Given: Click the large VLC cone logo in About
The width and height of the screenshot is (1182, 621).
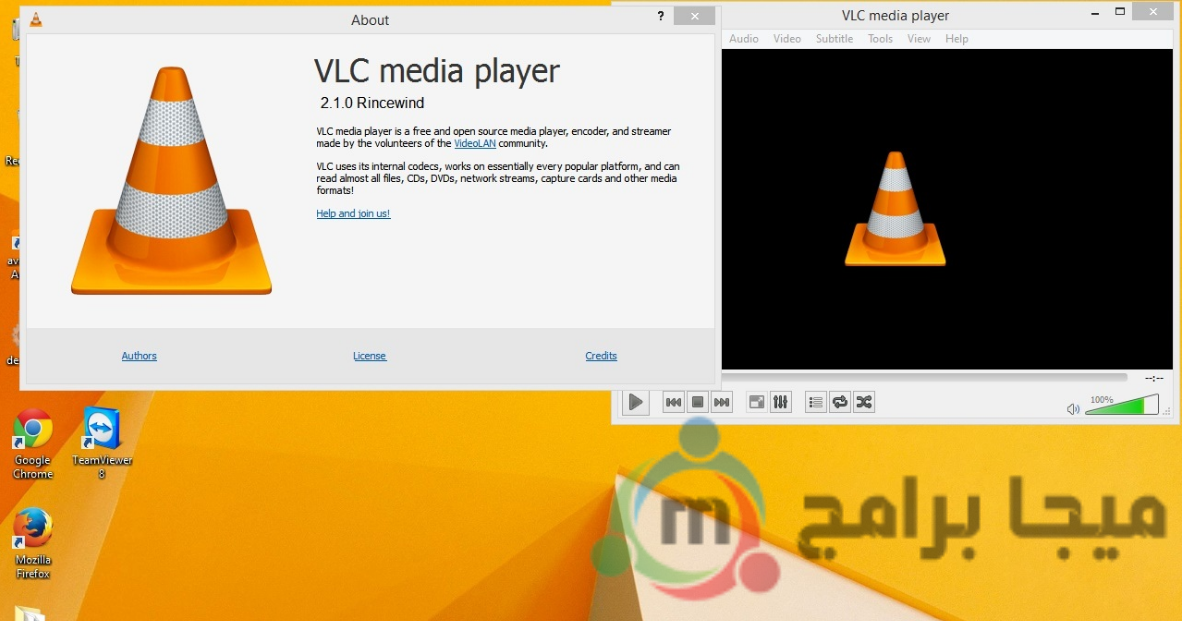Looking at the screenshot, I should tap(171, 180).
